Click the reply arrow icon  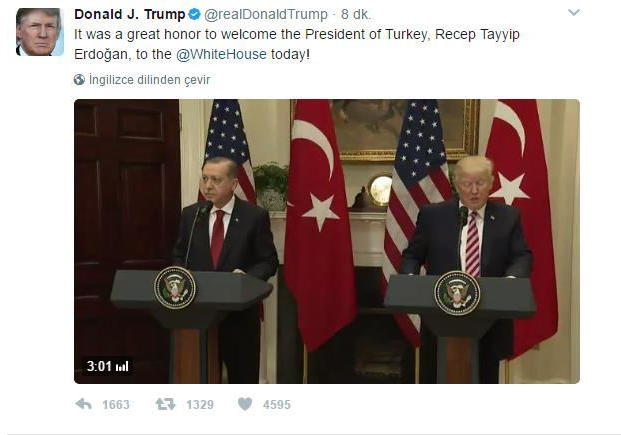pyautogui.click(x=84, y=404)
